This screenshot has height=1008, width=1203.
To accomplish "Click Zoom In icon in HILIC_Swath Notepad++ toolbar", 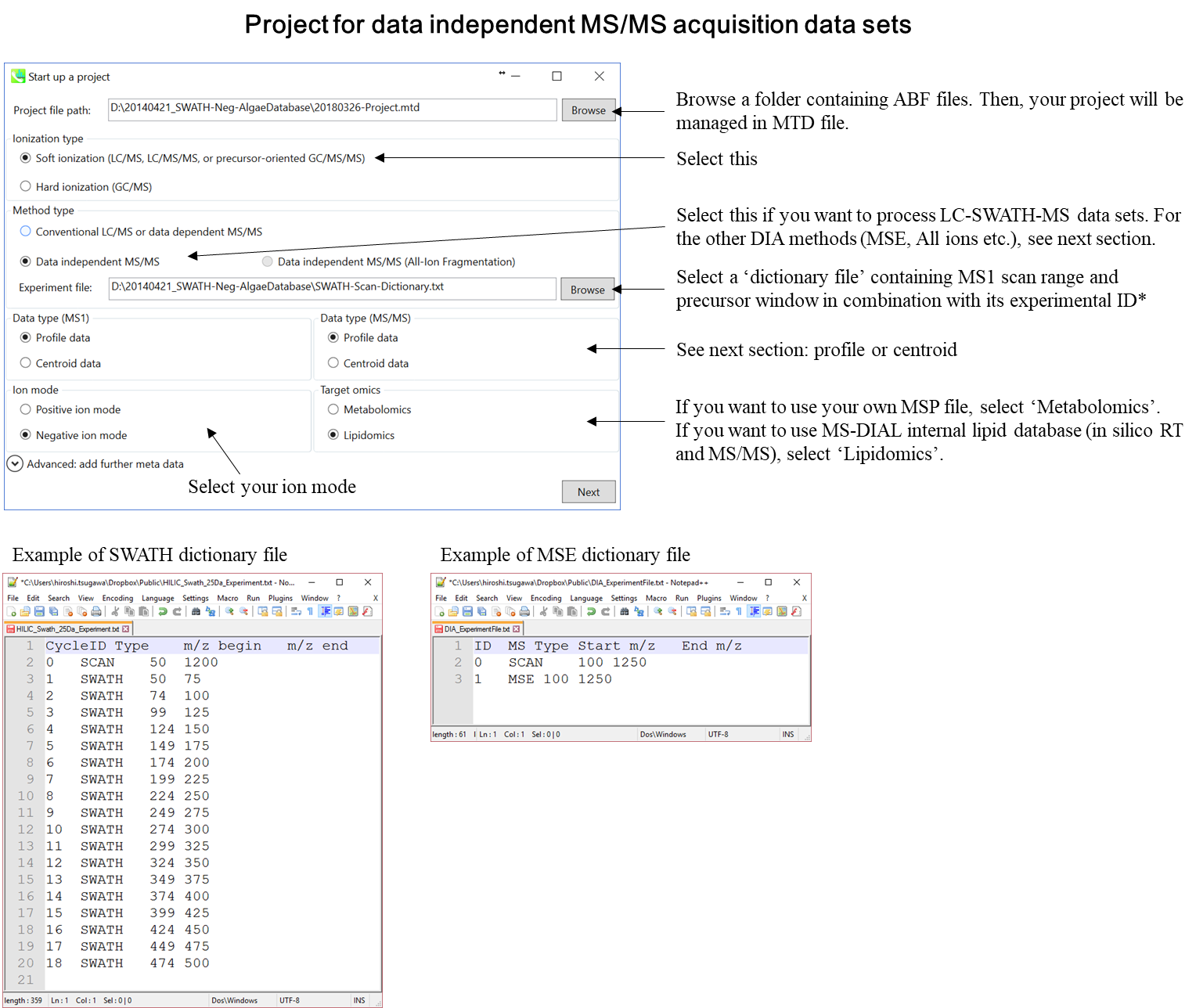I will 229,611.
